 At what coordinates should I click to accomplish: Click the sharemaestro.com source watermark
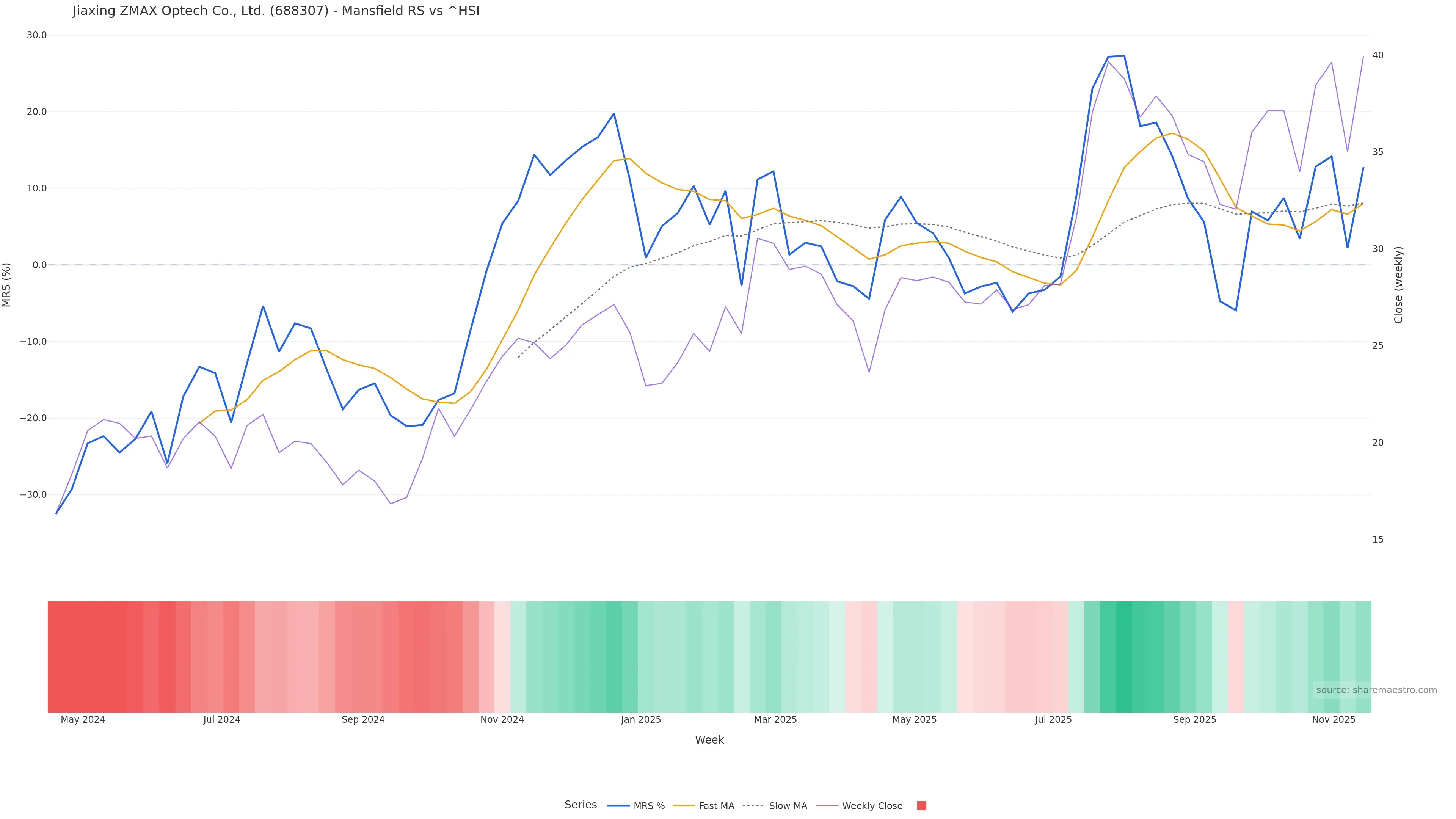tap(1376, 690)
